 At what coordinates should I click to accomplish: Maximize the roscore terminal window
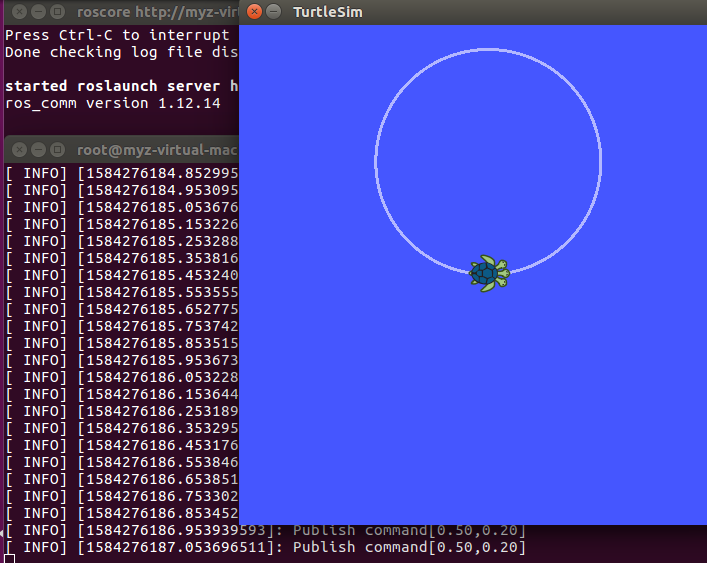57,12
